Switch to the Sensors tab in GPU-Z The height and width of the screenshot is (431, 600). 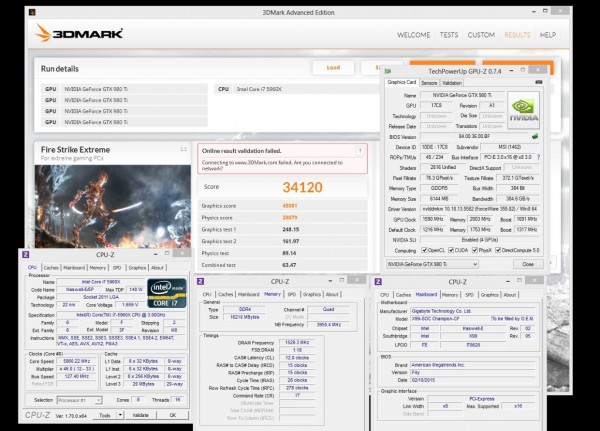coord(429,83)
